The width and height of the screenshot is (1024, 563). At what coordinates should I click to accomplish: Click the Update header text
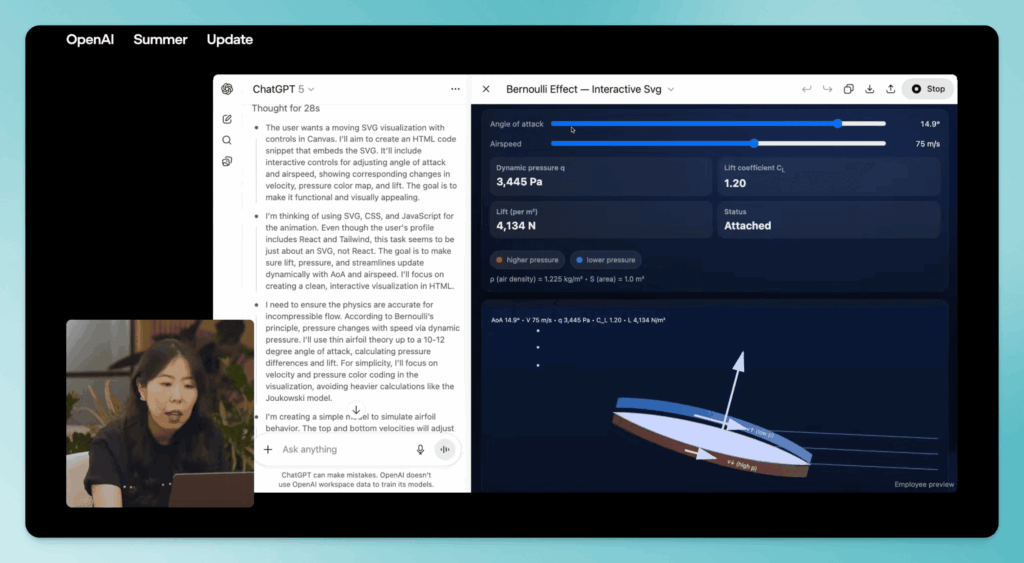230,39
